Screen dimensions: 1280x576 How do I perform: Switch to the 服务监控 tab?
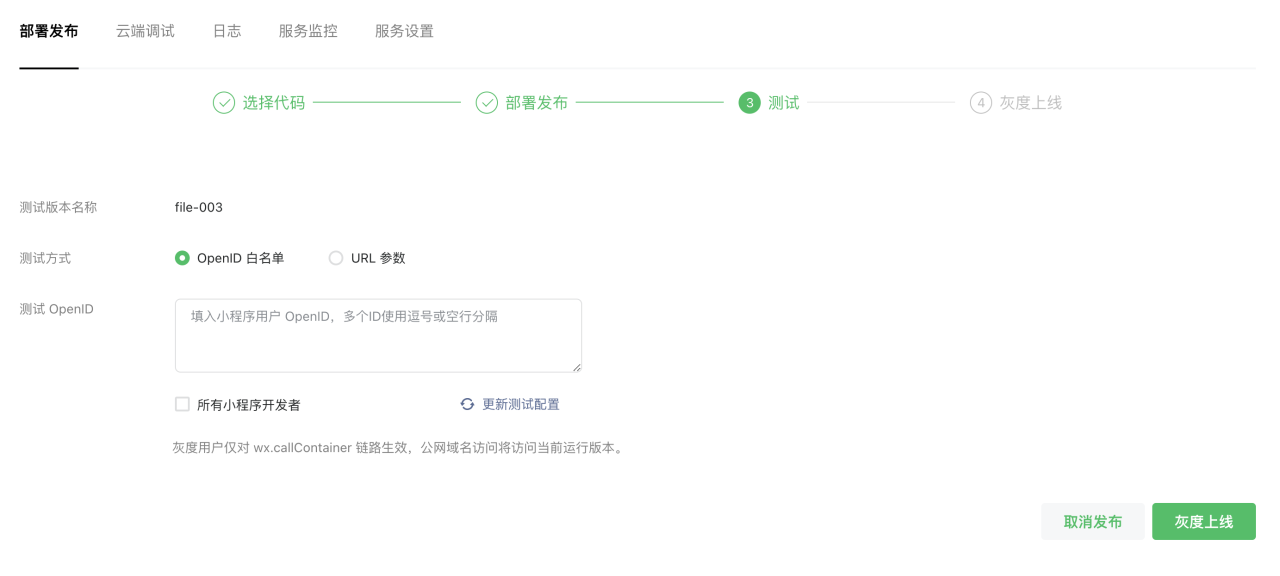point(307,31)
